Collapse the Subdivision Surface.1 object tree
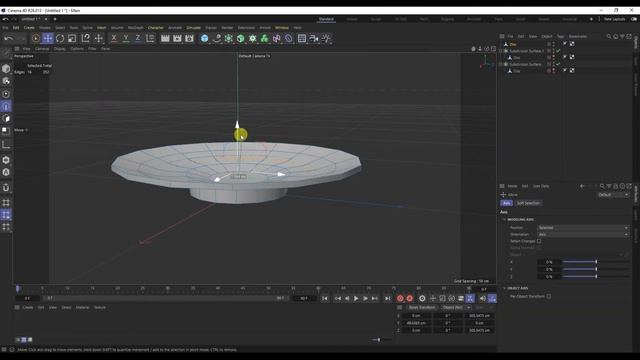 click(x=501, y=51)
